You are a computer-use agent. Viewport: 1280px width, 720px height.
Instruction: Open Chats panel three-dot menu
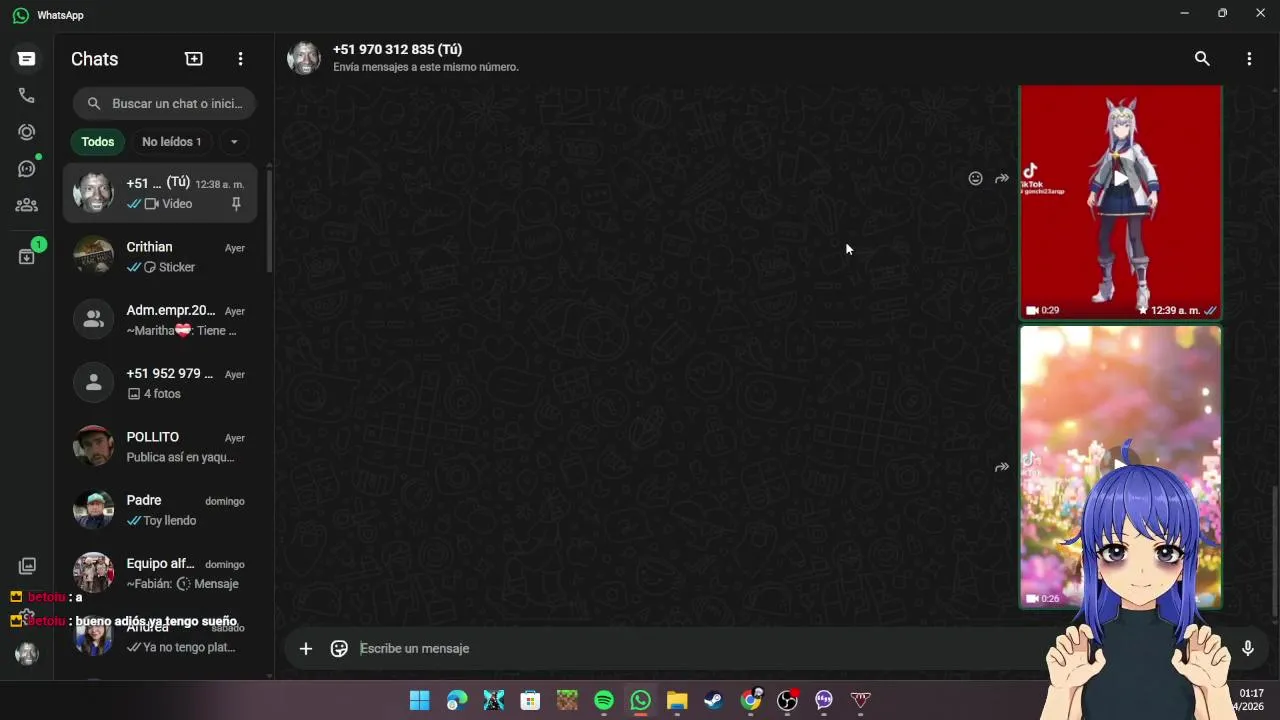coord(240,59)
